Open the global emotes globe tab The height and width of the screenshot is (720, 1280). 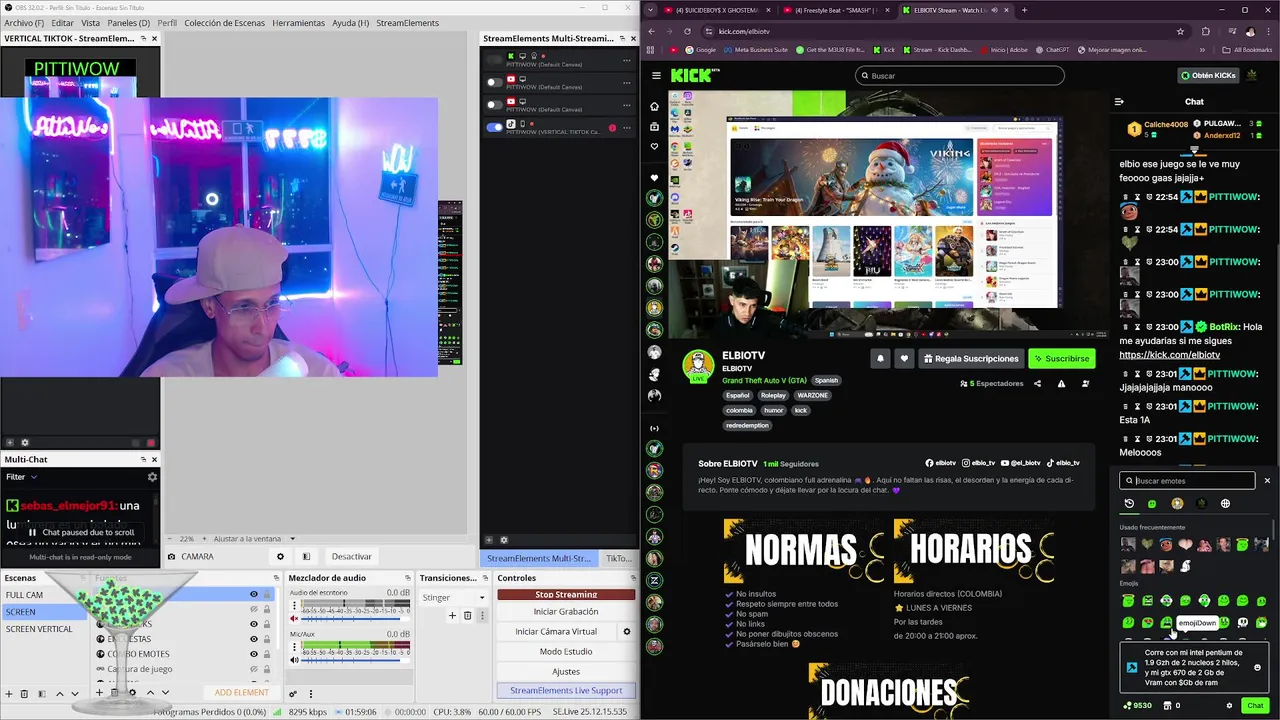1225,504
